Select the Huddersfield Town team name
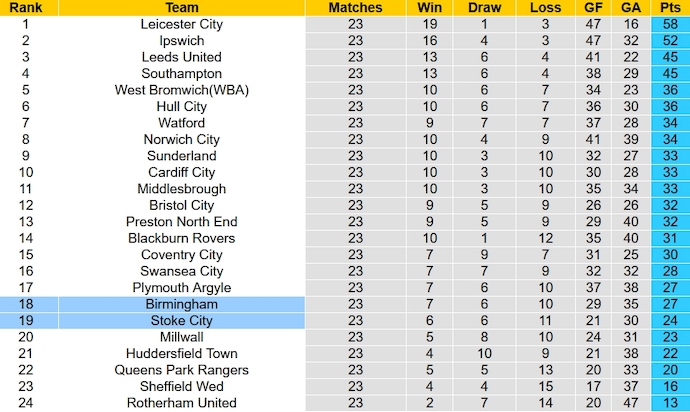Viewport: 690px width, 412px height. coord(181,353)
